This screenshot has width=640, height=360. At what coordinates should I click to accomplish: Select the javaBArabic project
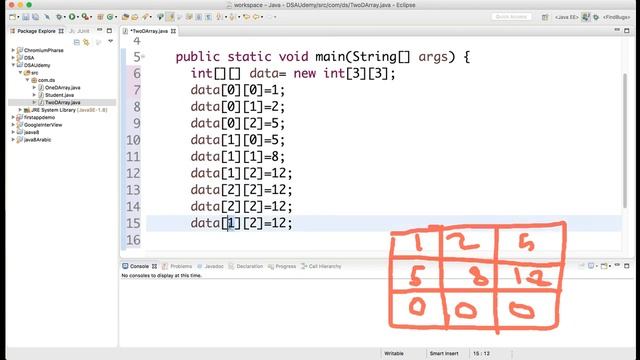34,140
